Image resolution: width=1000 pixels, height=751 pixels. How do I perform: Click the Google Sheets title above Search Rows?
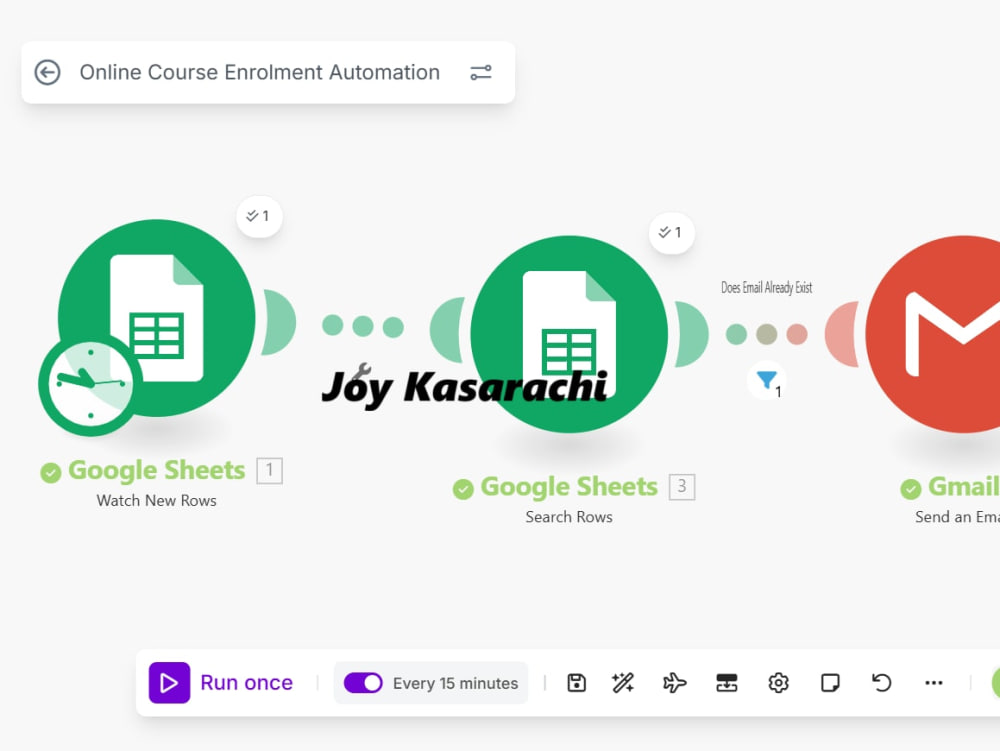[x=569, y=487]
